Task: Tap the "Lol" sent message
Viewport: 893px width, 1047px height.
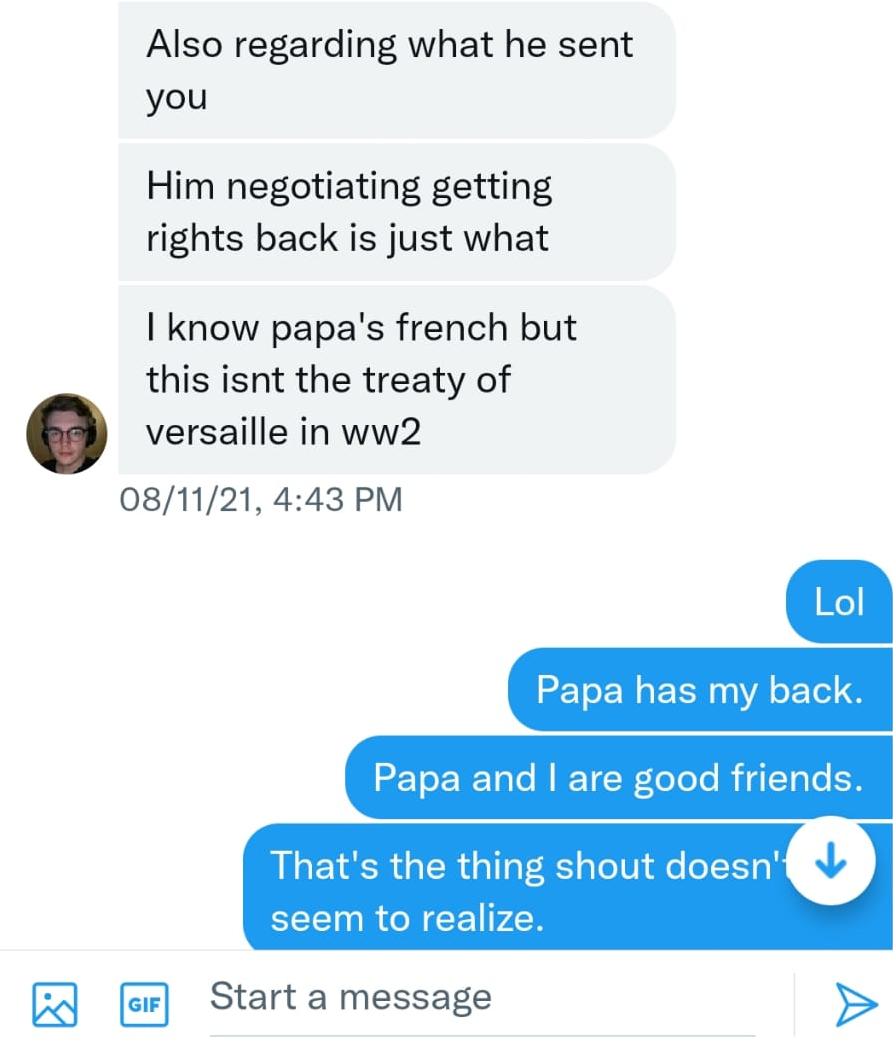Action: (x=839, y=602)
